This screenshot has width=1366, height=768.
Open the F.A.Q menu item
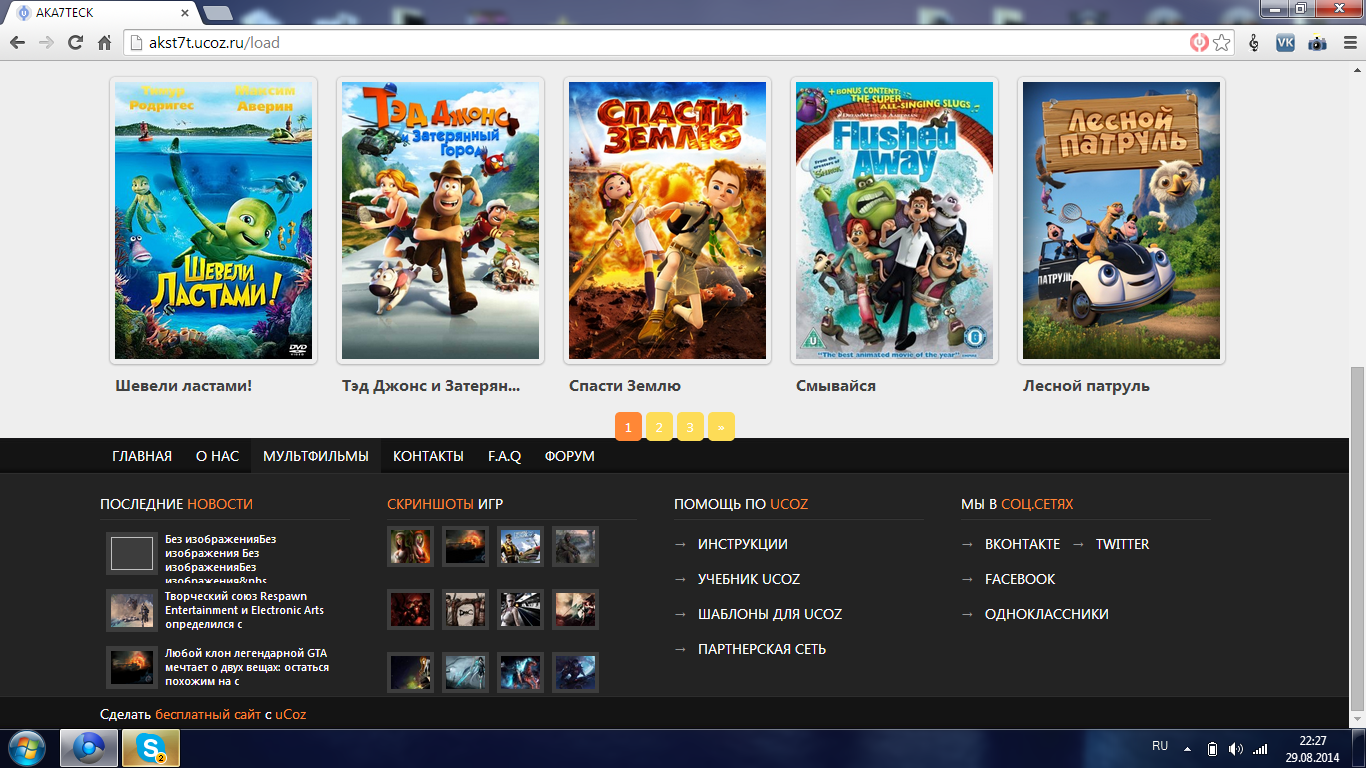click(x=504, y=456)
